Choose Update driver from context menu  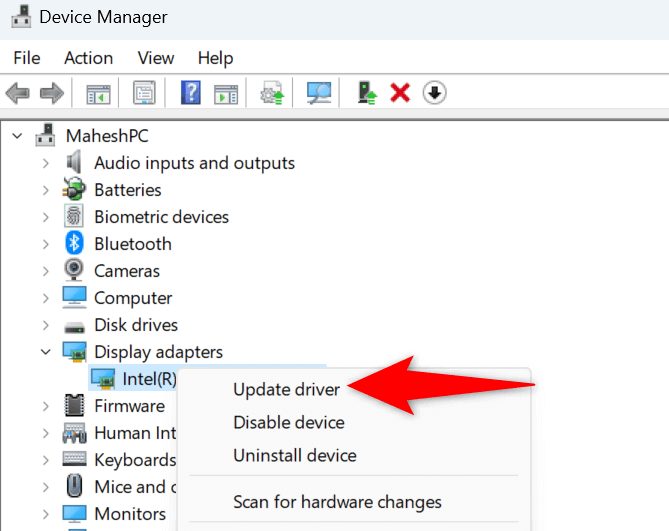[x=286, y=389]
